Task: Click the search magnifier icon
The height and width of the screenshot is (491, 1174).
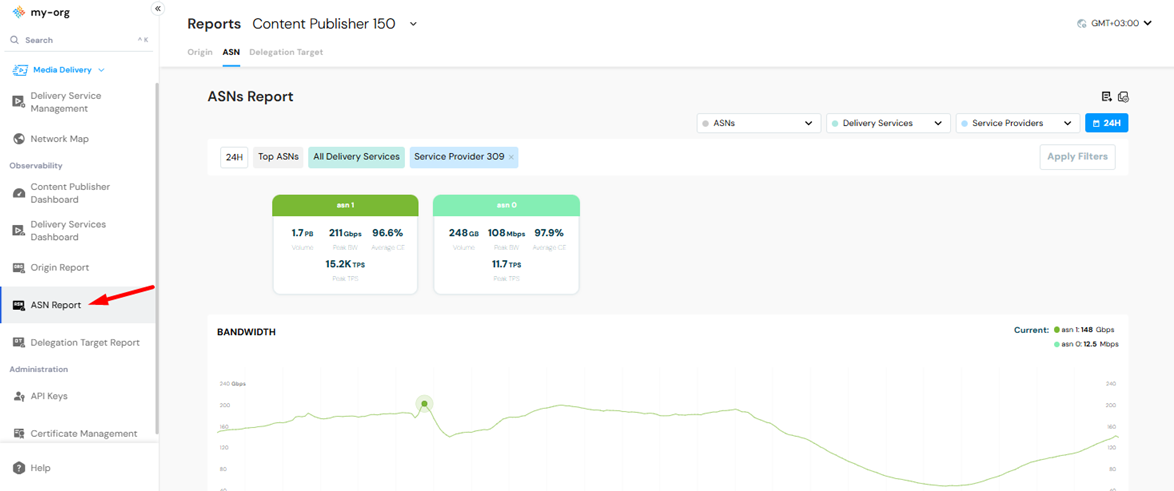Action: click(x=14, y=40)
